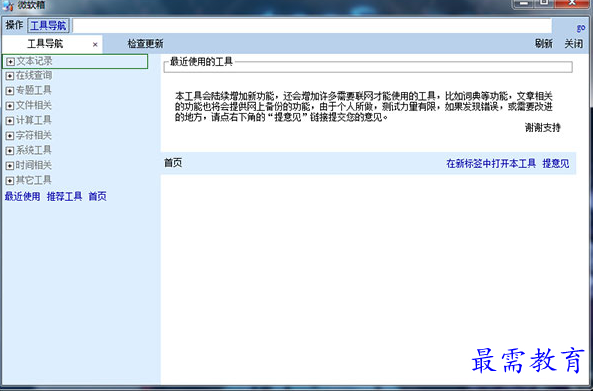This screenshot has height=392, width=593.
Task: Expand the 系统工具 tree node
Action: pos(10,151)
